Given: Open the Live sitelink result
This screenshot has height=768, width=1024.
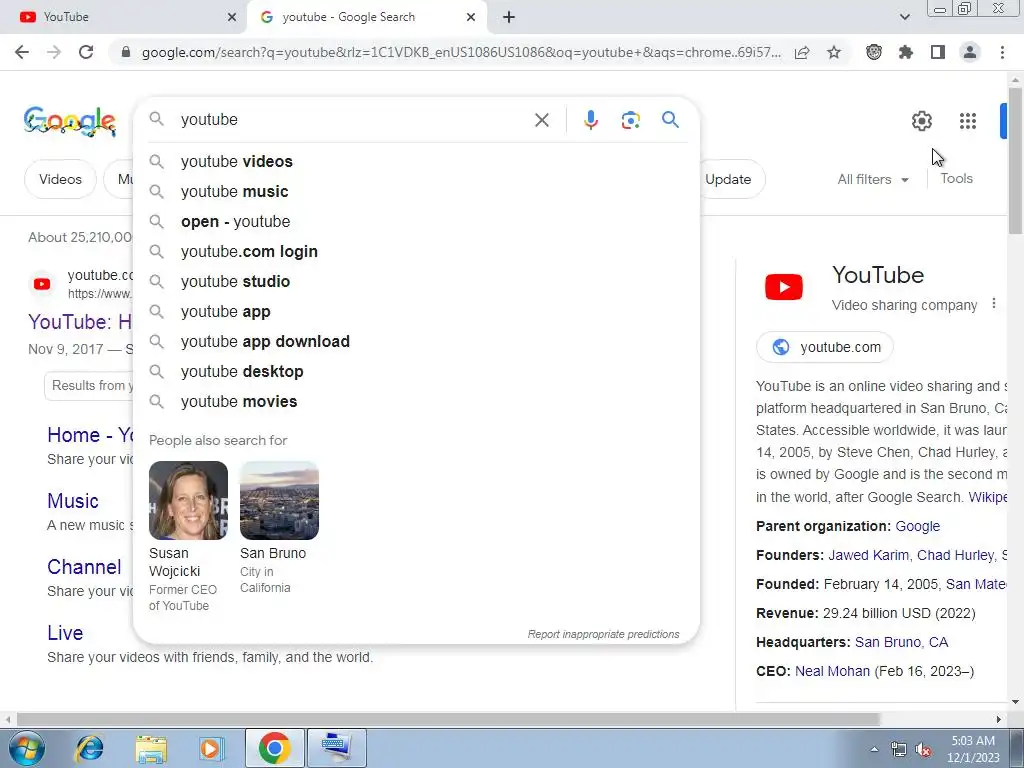Looking at the screenshot, I should (65, 633).
